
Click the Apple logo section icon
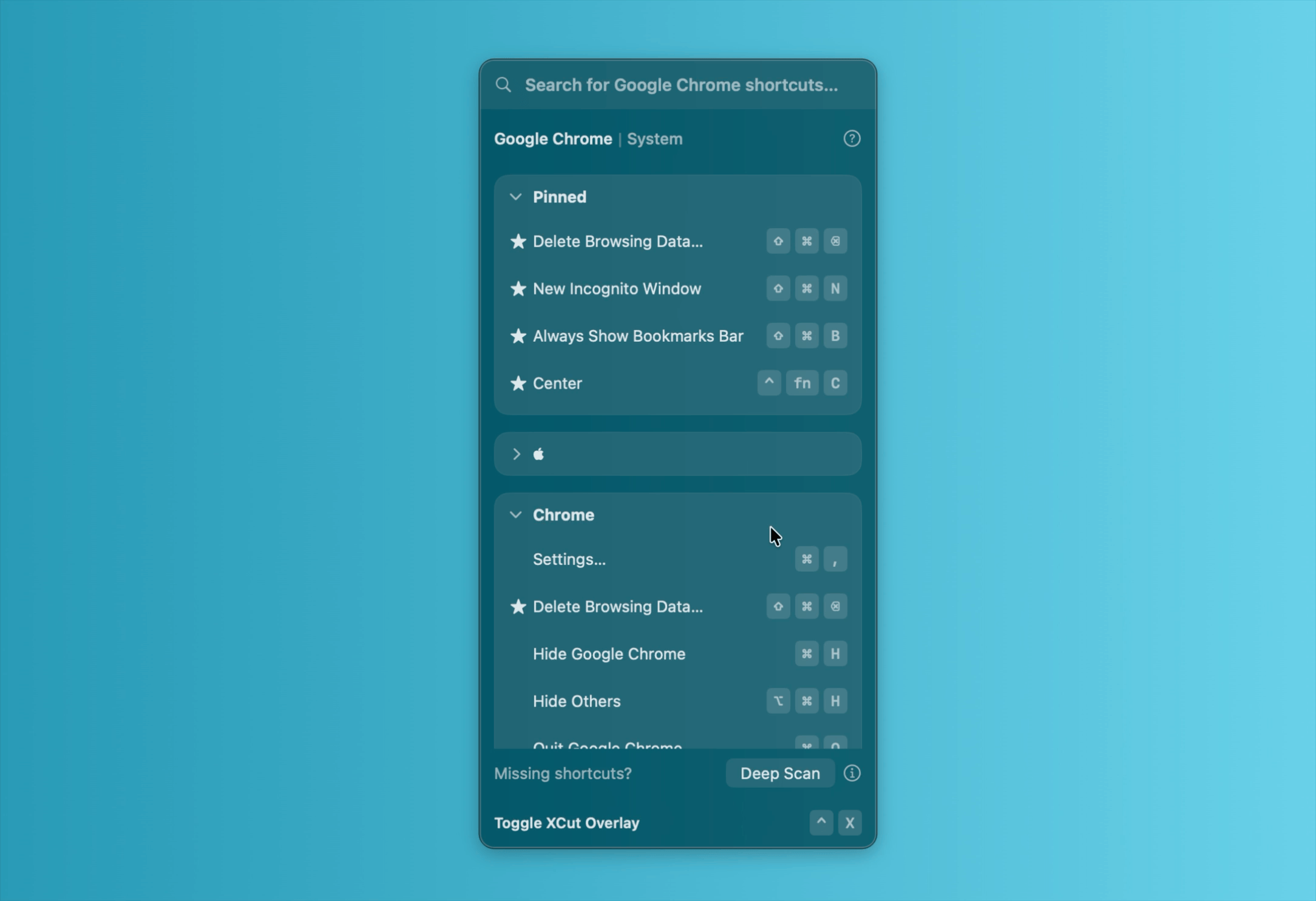tap(538, 454)
